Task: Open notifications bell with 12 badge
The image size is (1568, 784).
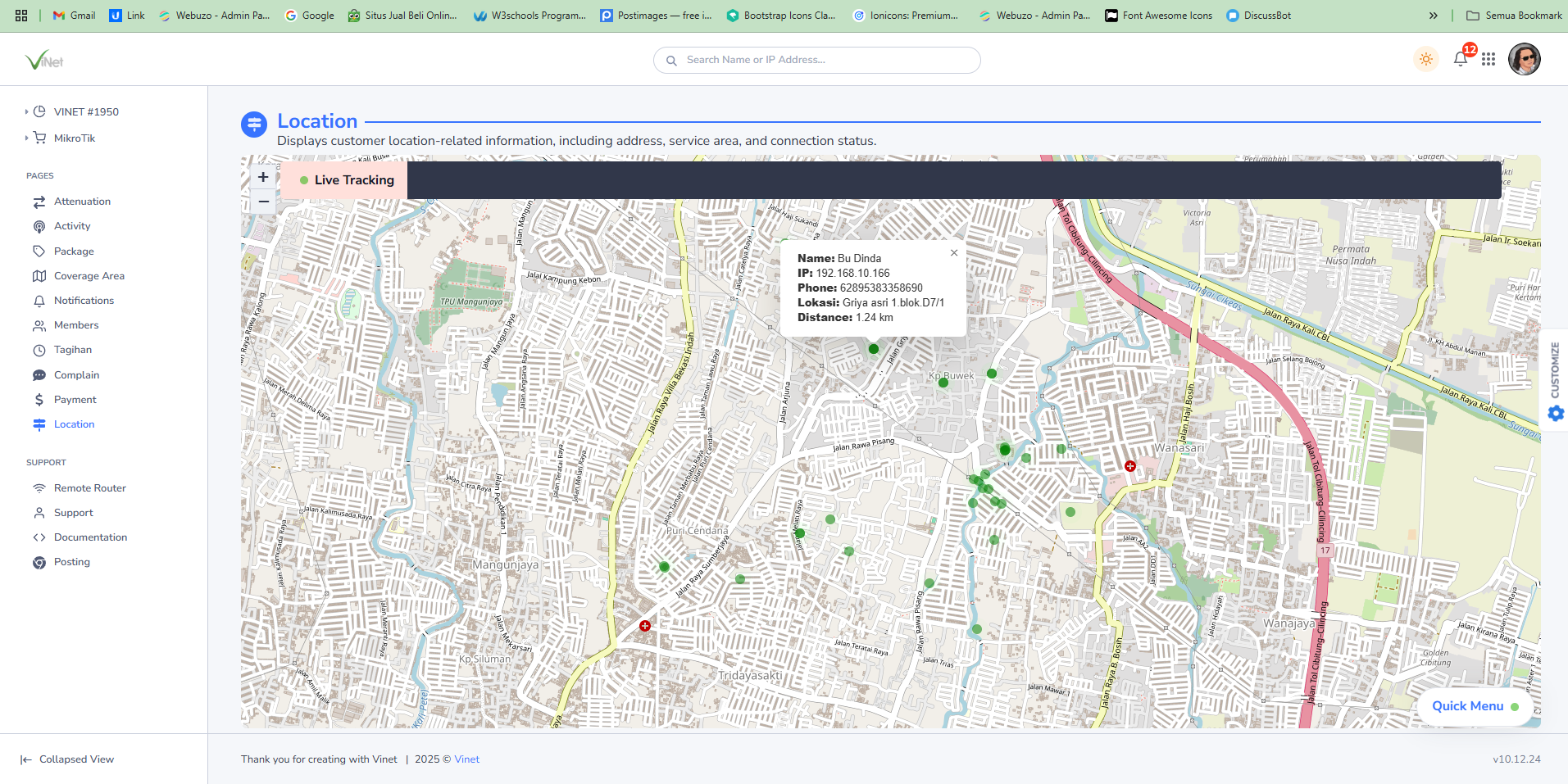Action: (1461, 59)
